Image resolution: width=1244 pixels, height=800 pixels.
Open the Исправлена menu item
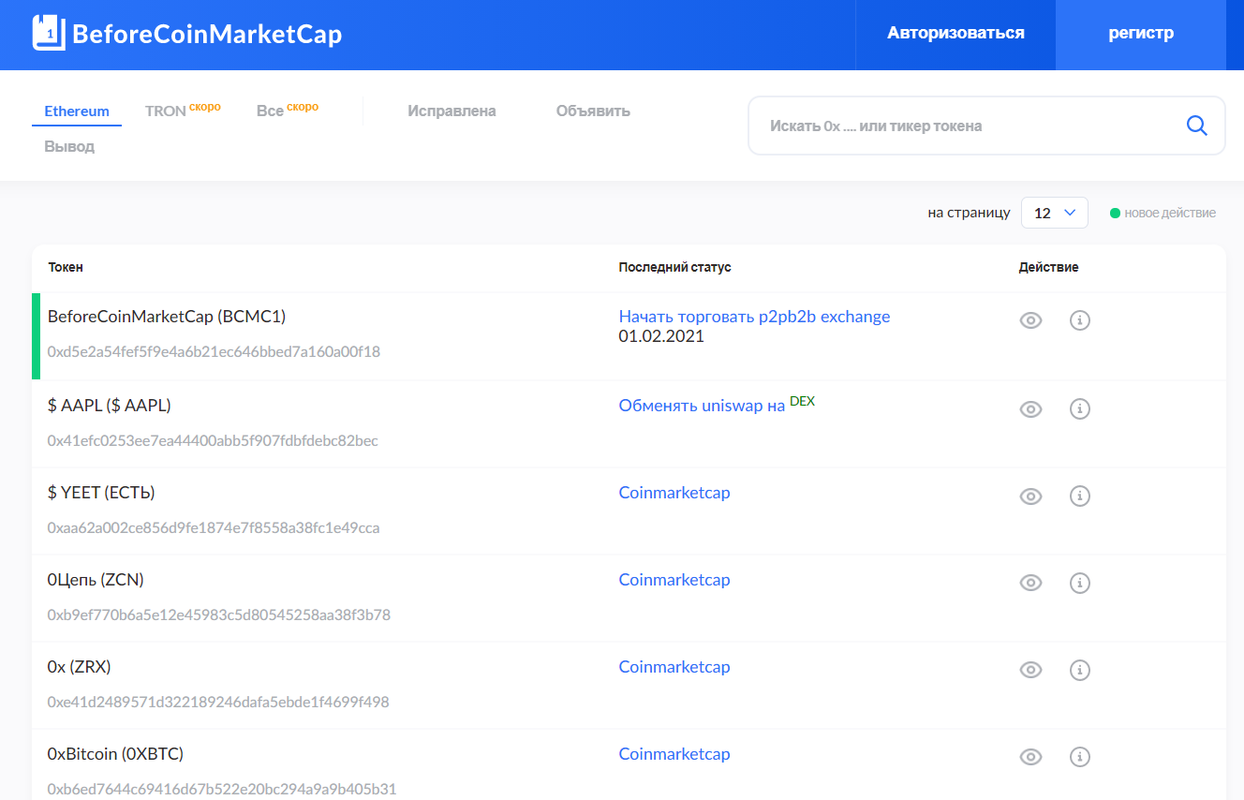pyautogui.click(x=452, y=111)
